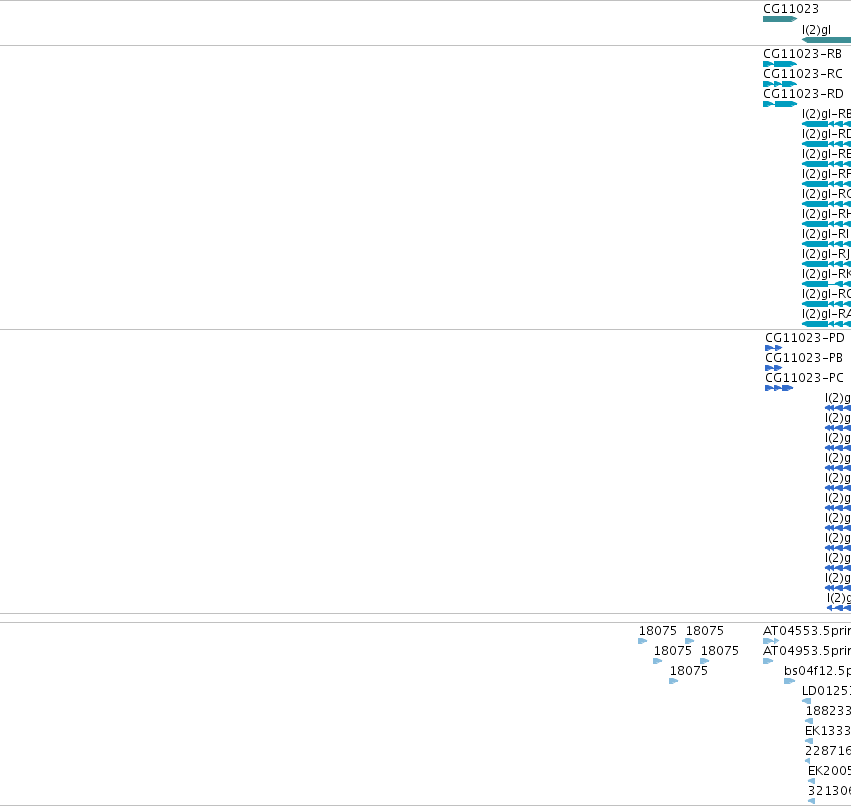This screenshot has width=851, height=806.
Task: Select the bs04f12.5p EST label
Action: click(817, 671)
